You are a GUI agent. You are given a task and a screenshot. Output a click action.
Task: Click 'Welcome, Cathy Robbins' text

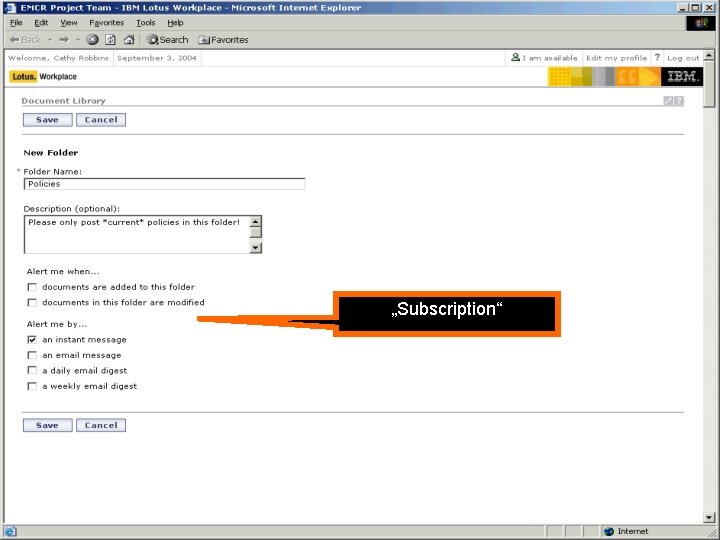point(58,58)
